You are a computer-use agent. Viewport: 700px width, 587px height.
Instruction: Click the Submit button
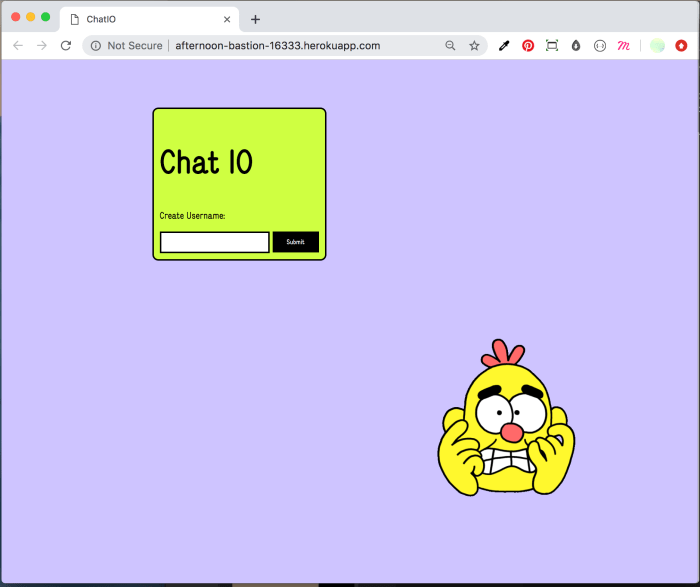coord(296,242)
